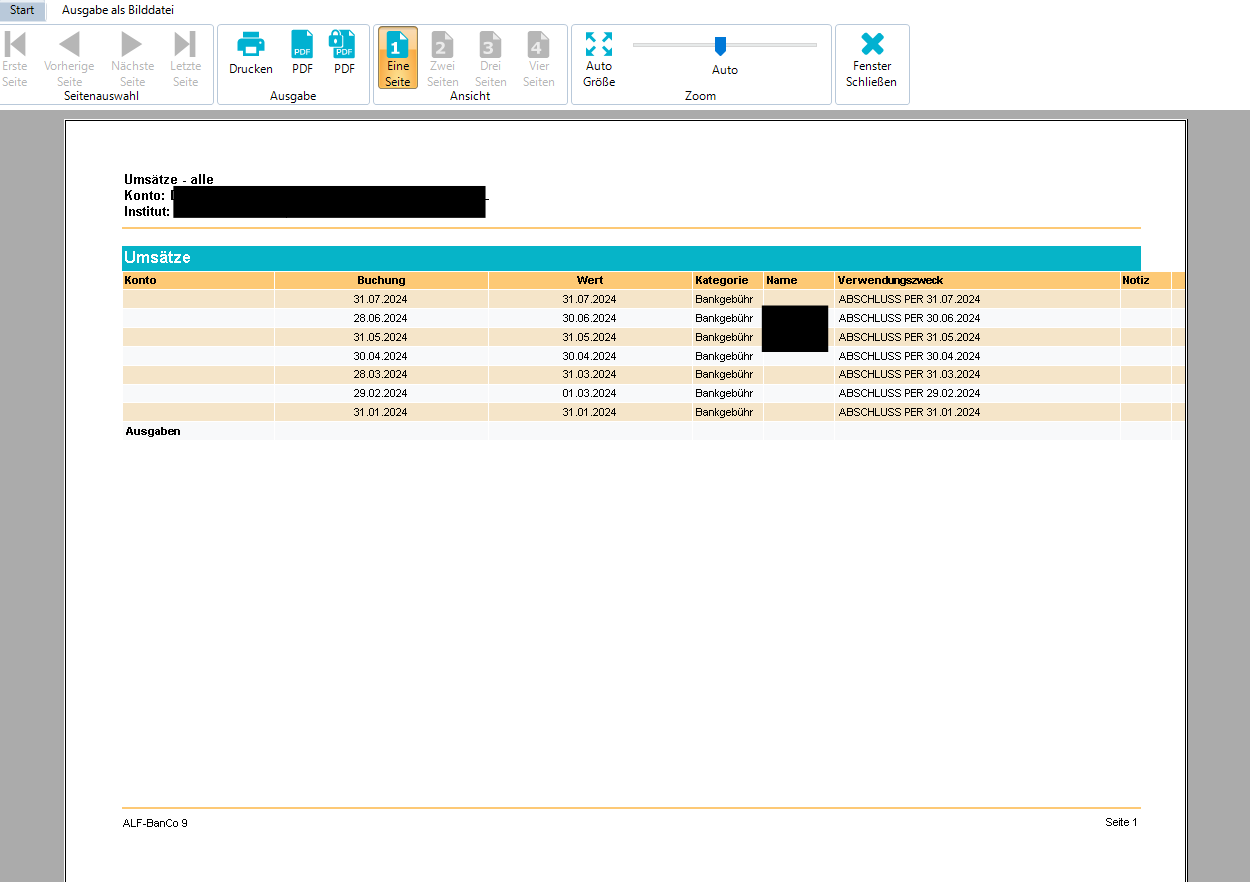Fit page with Auto Größe
1250x882 pixels.
coord(599,59)
